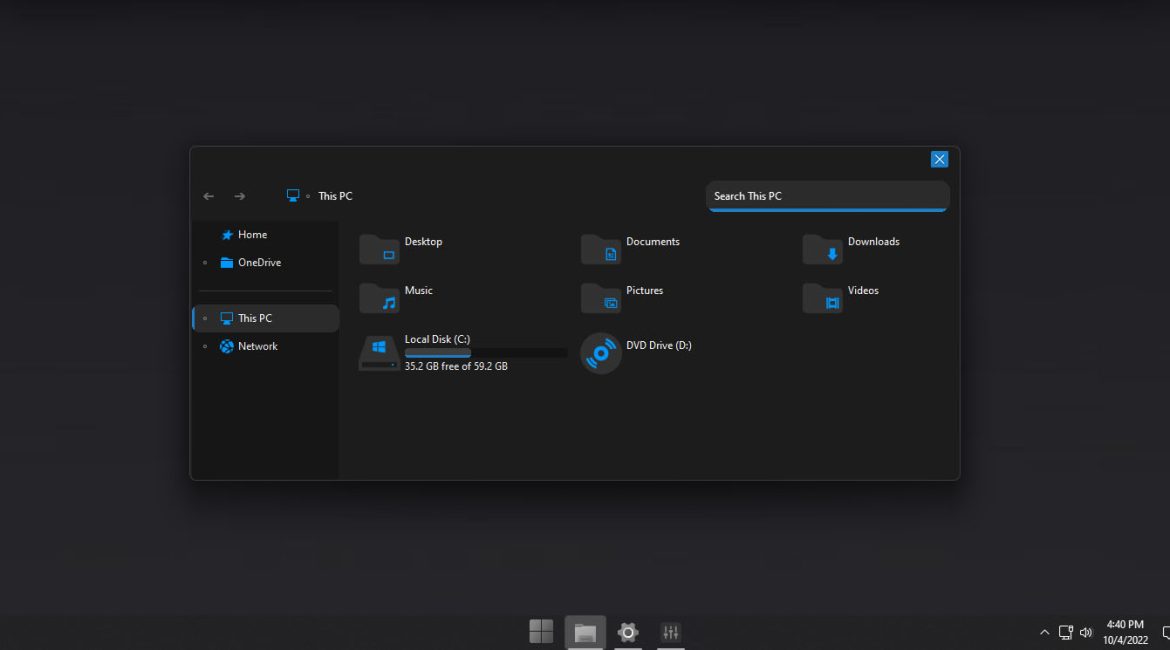The width and height of the screenshot is (1170, 650).
Task: Open the Desktop folder icon
Action: coord(379,250)
